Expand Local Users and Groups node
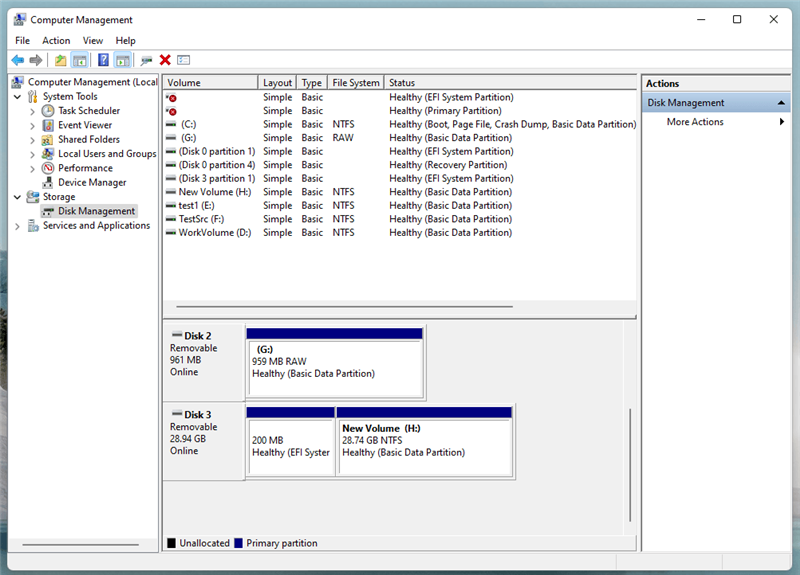Viewport: 800px width, 575px height. pos(32,154)
